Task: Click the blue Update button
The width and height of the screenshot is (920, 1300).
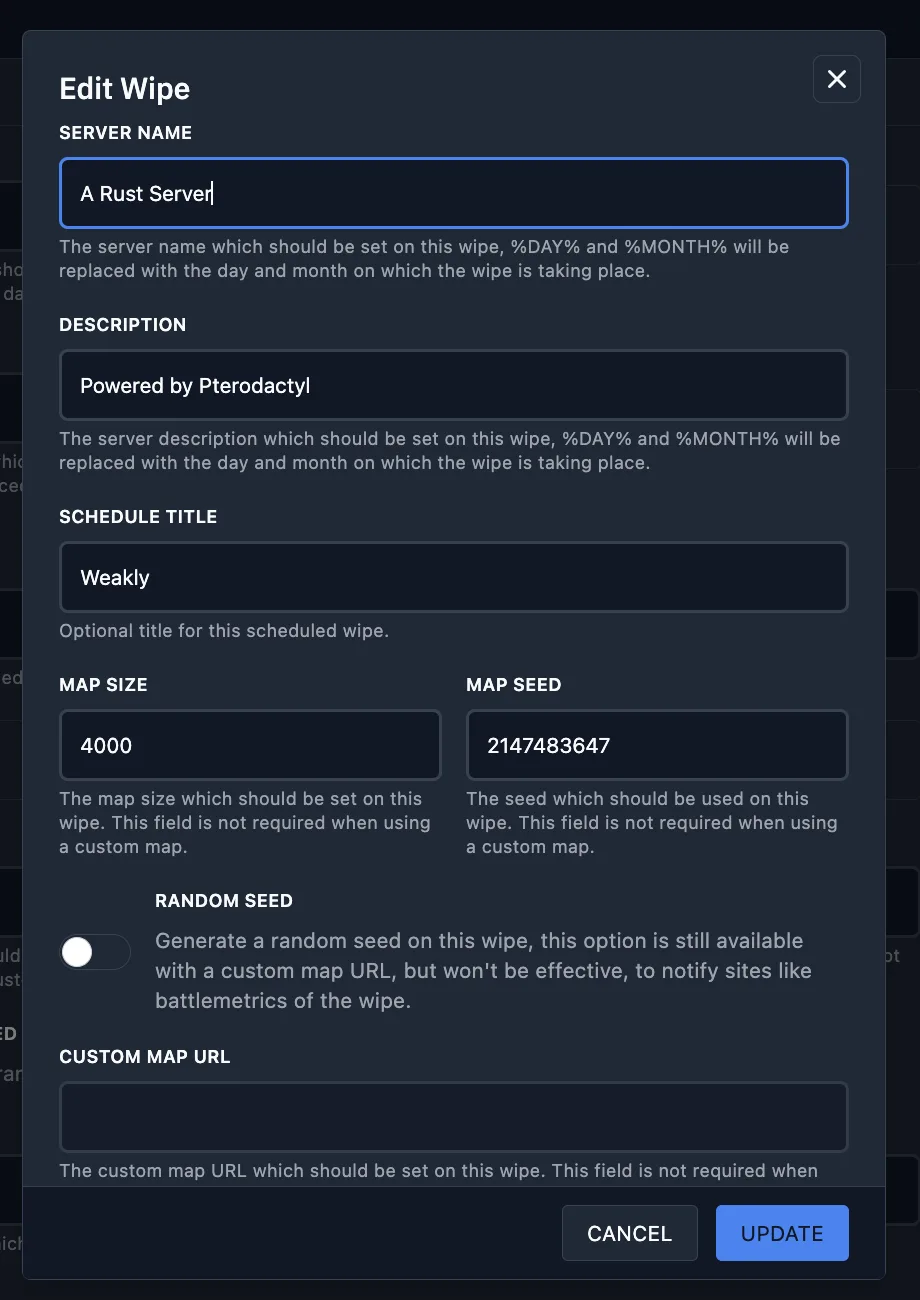Action: 782,1233
